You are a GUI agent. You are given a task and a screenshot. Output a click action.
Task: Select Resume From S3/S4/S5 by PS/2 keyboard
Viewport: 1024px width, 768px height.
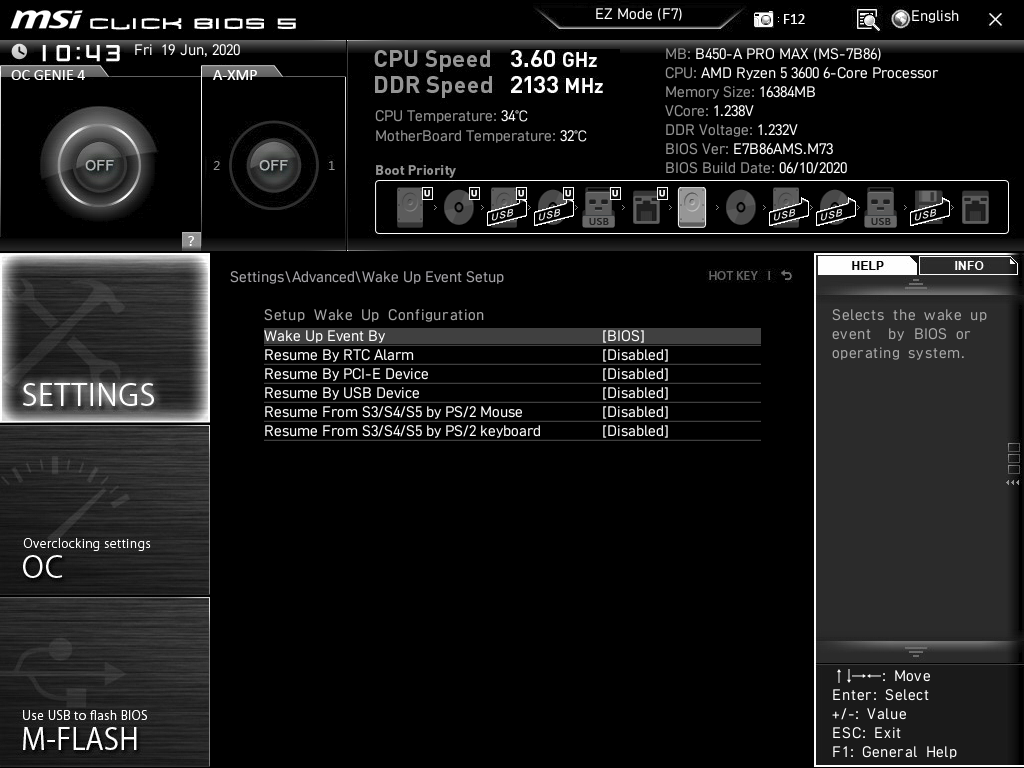click(402, 430)
